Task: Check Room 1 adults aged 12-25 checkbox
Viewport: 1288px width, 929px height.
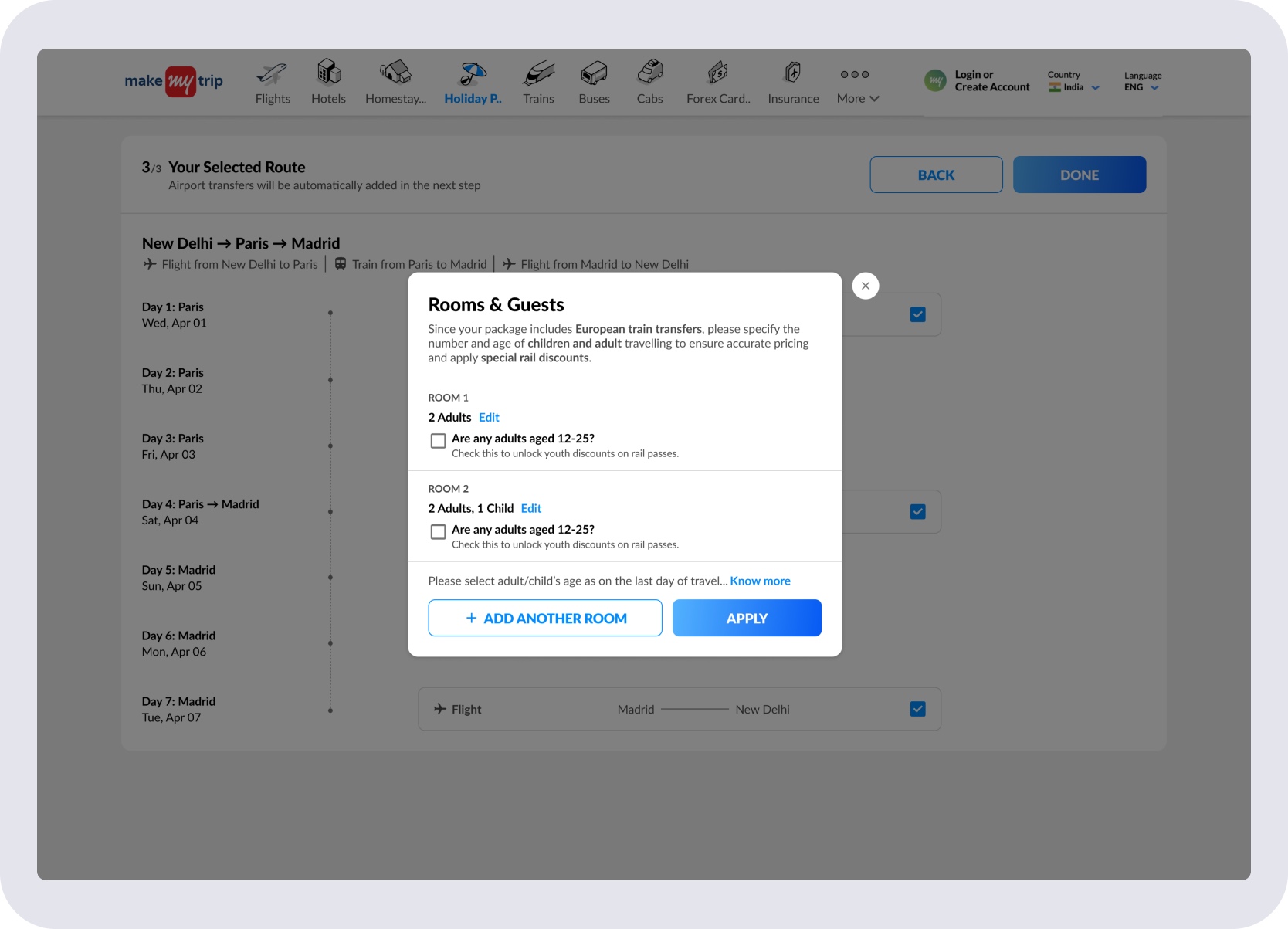Action: (438, 441)
